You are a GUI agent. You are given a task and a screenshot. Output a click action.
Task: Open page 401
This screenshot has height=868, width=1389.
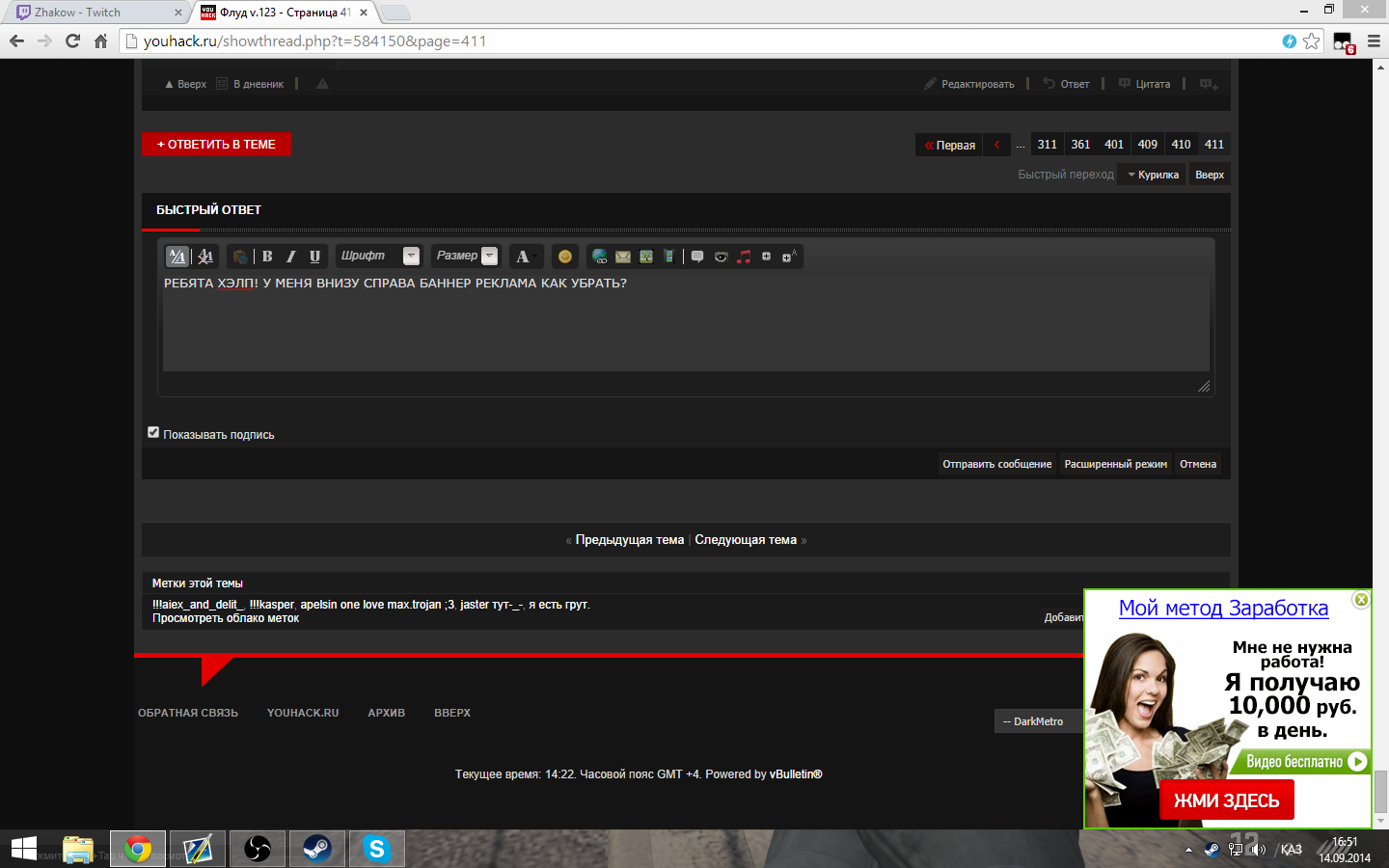1114,145
